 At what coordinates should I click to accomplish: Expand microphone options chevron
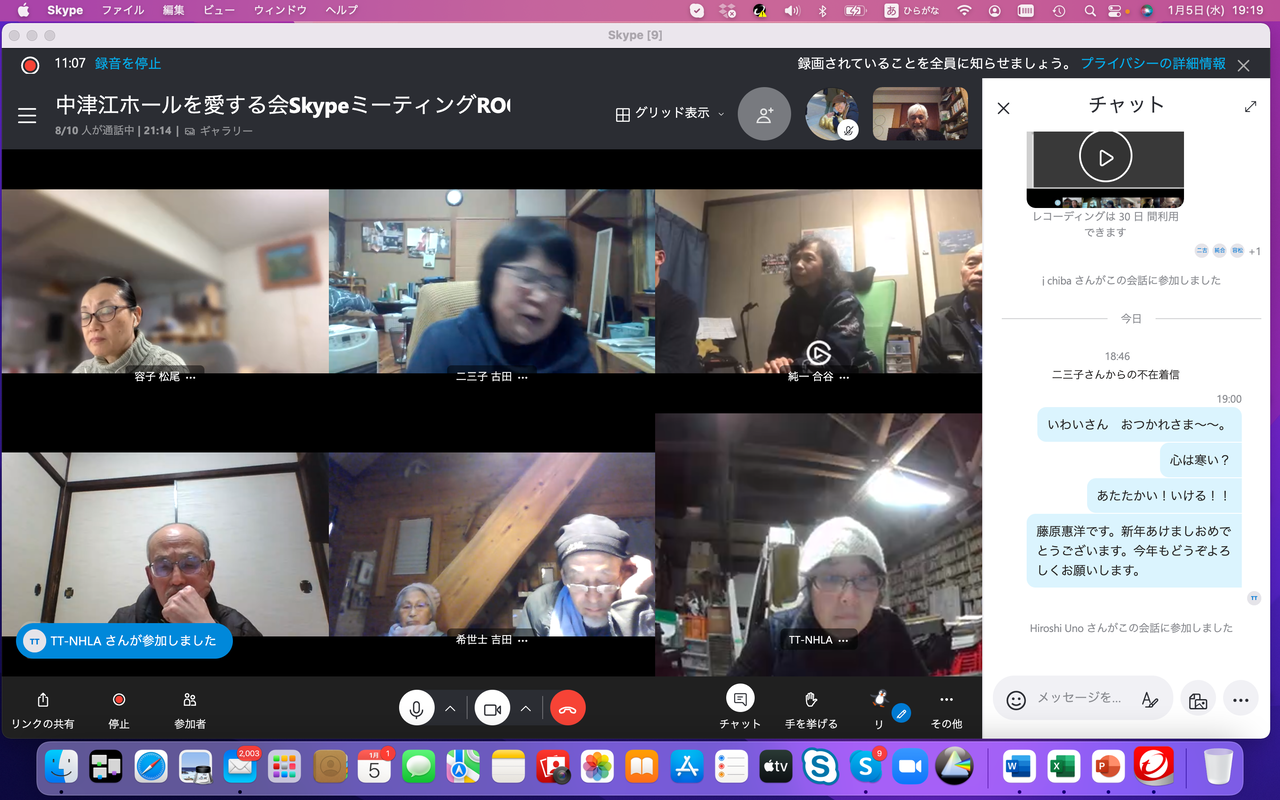click(x=450, y=708)
